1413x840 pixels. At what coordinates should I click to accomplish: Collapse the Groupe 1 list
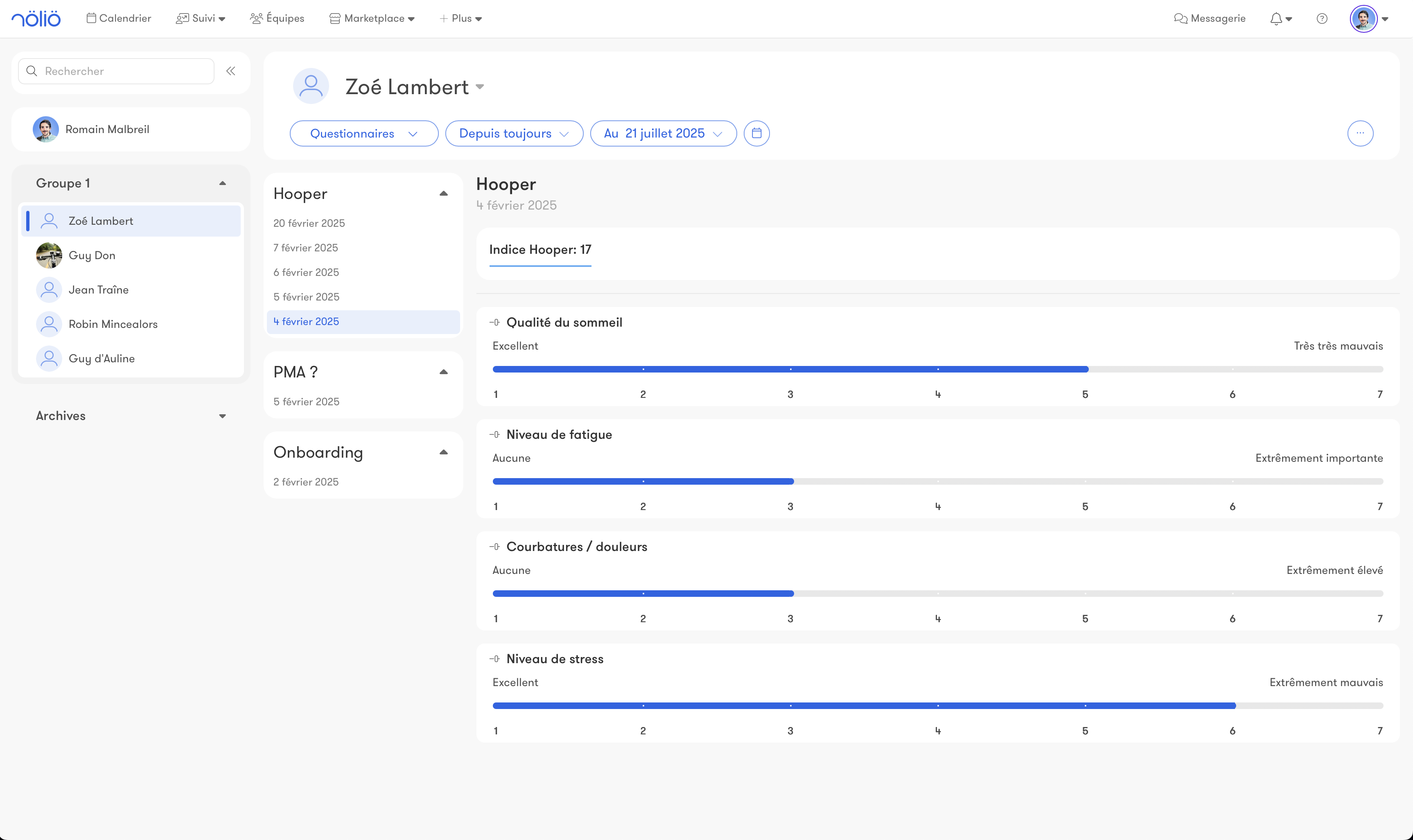[x=222, y=183]
